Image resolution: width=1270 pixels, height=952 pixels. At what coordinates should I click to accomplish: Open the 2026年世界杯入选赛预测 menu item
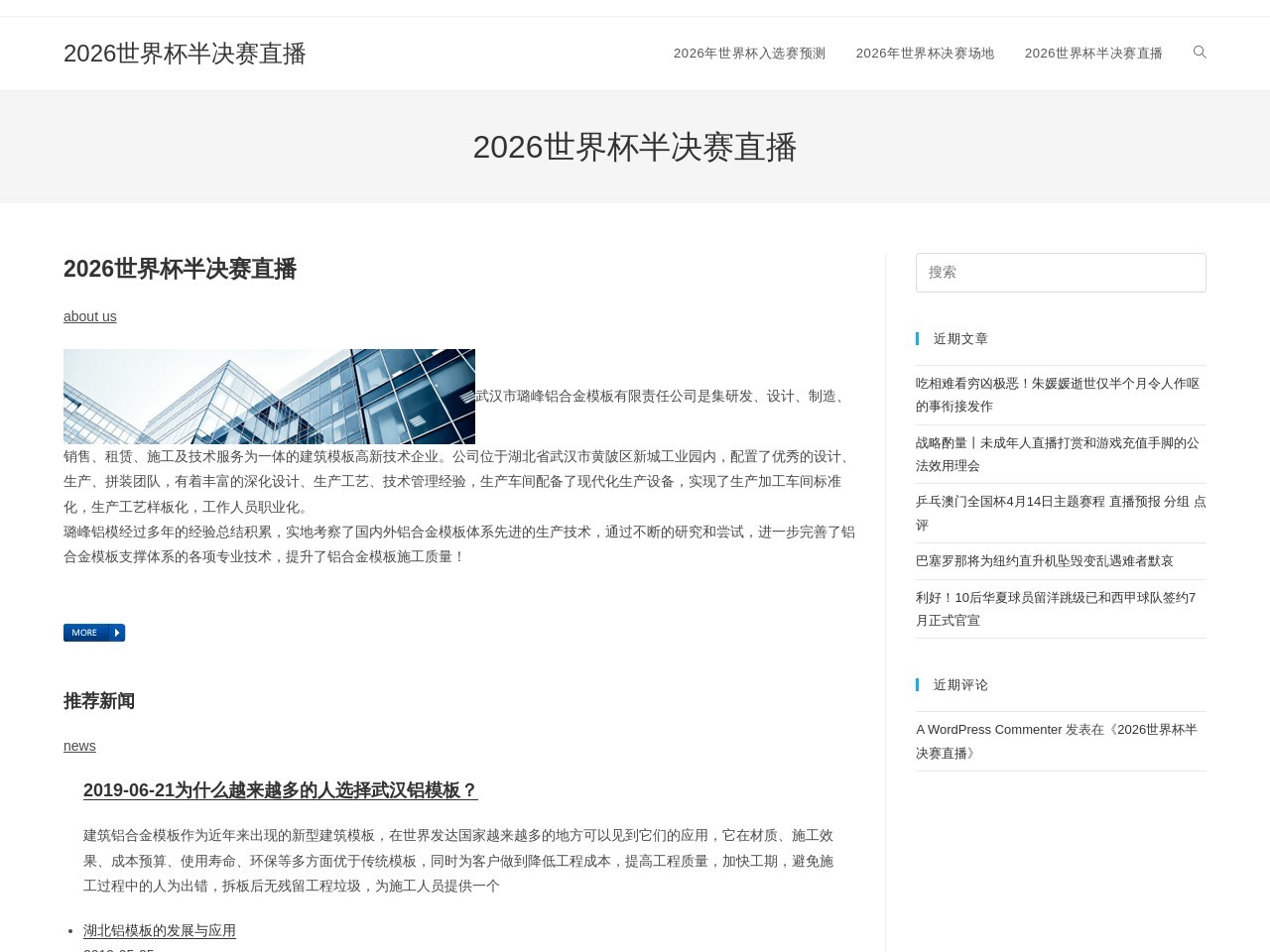point(749,54)
